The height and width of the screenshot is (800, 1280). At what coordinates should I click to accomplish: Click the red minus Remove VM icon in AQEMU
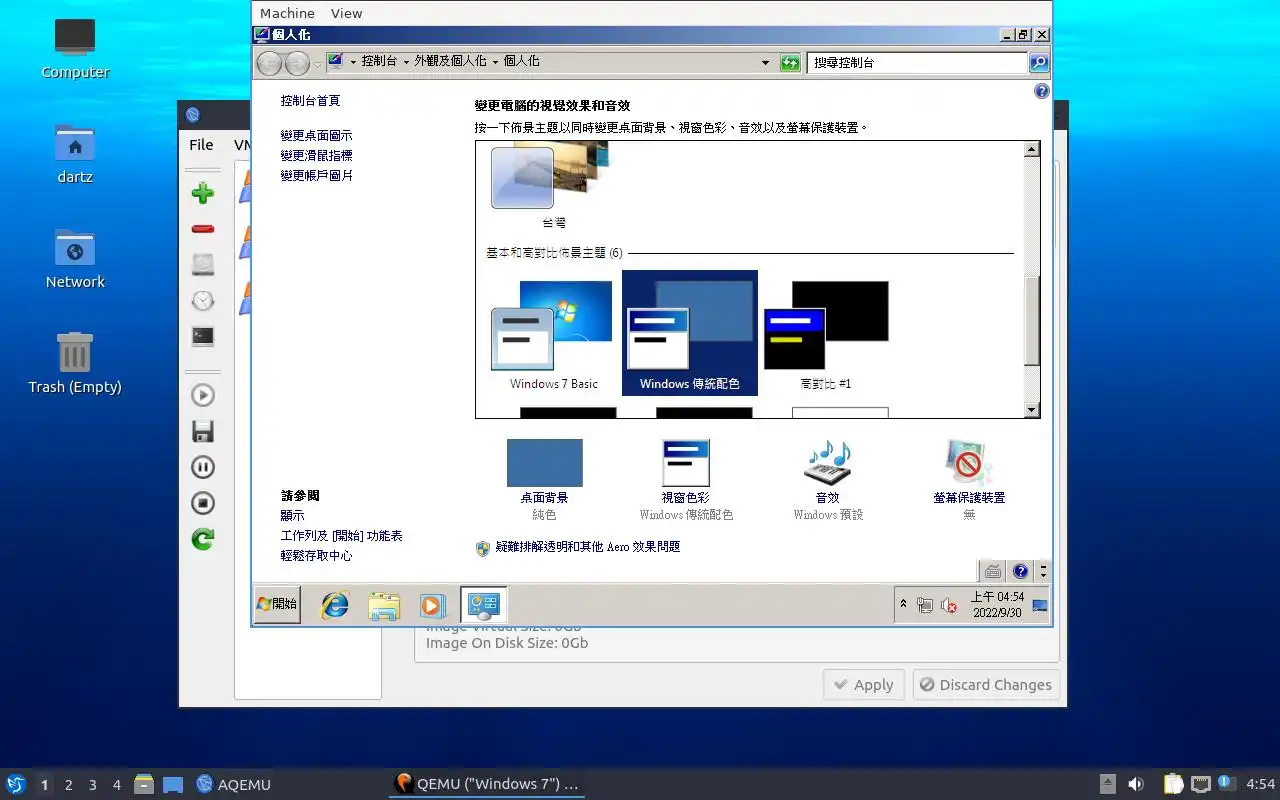pos(203,229)
